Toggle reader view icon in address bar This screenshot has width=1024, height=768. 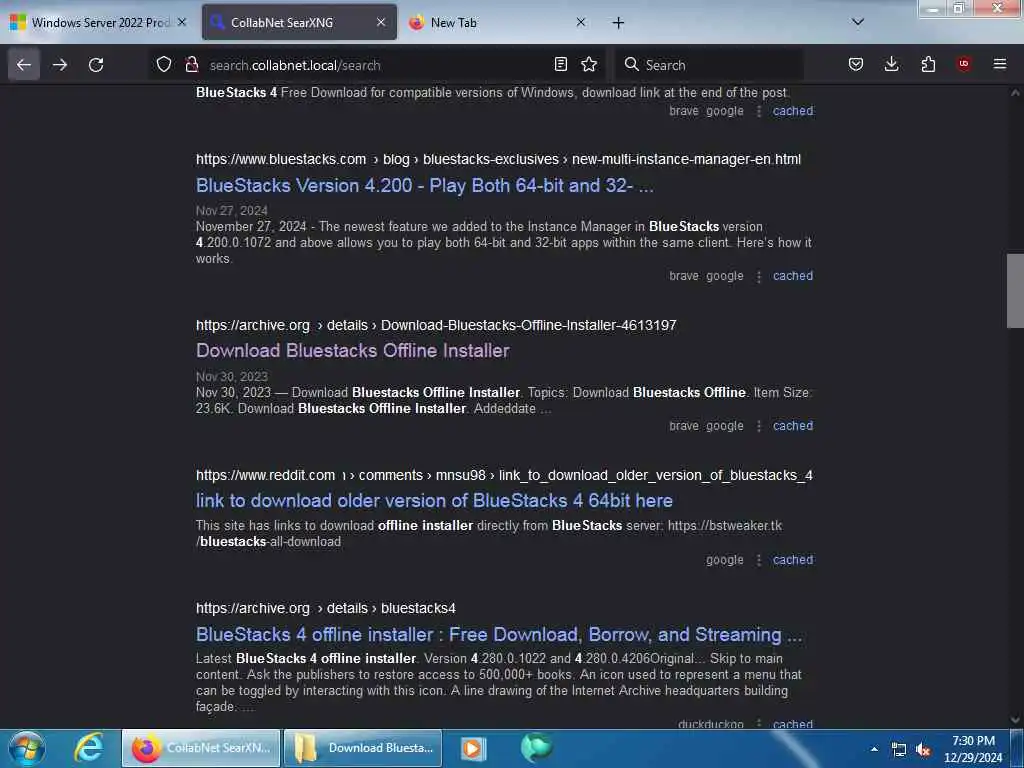click(560, 64)
